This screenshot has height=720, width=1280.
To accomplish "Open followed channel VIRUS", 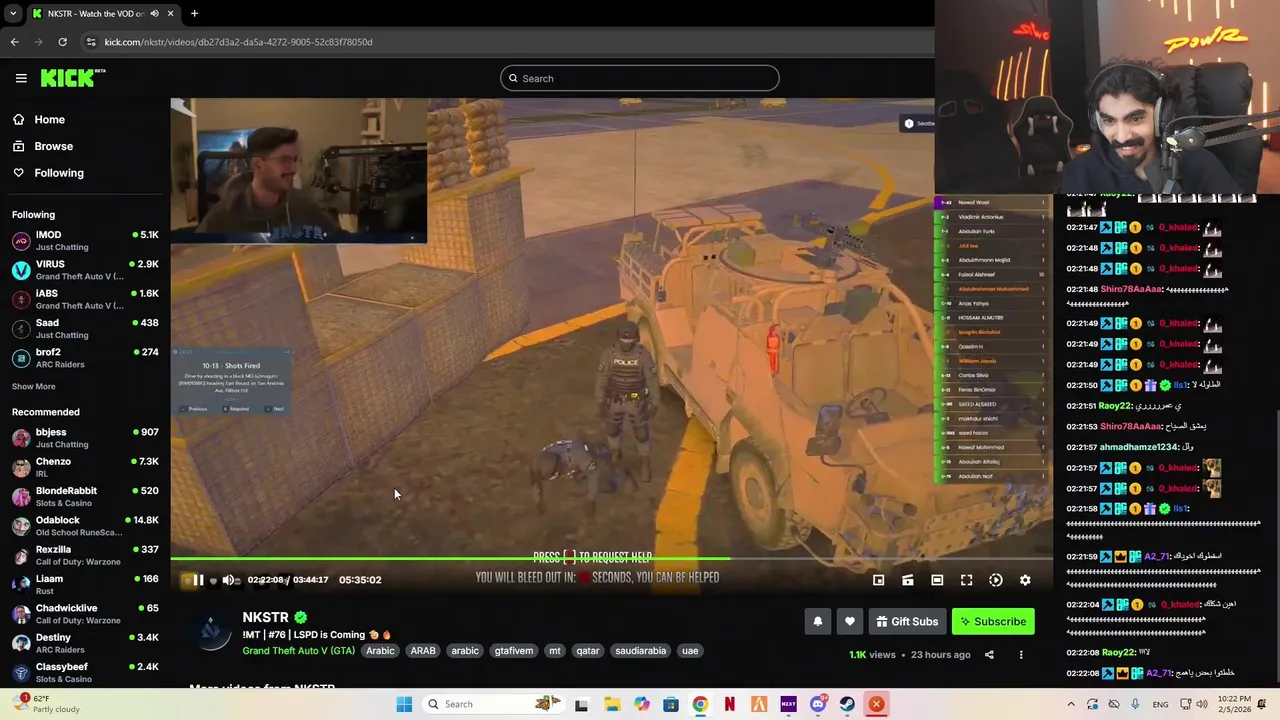I will pyautogui.click(x=85, y=270).
